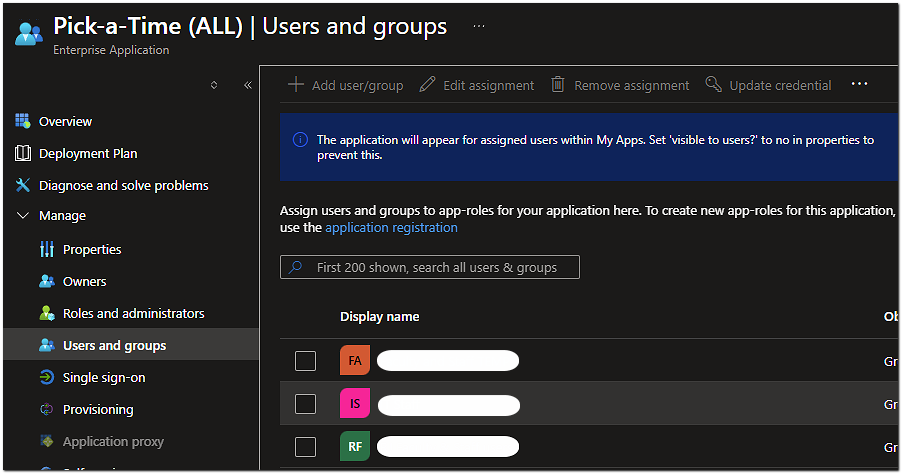Select the Properties sliders icon

pos(47,249)
